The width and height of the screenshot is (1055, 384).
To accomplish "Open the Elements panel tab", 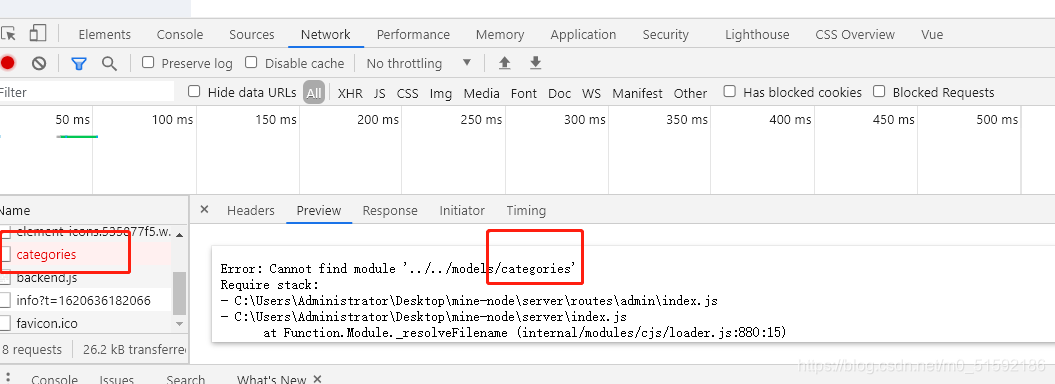I will 104,34.
